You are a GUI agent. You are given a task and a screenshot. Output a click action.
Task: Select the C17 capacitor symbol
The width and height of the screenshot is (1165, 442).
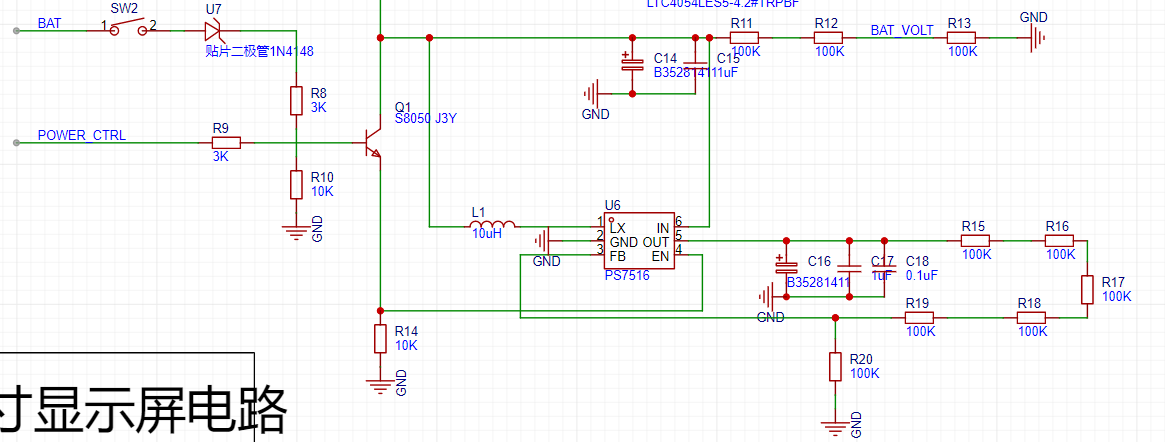coord(848,267)
